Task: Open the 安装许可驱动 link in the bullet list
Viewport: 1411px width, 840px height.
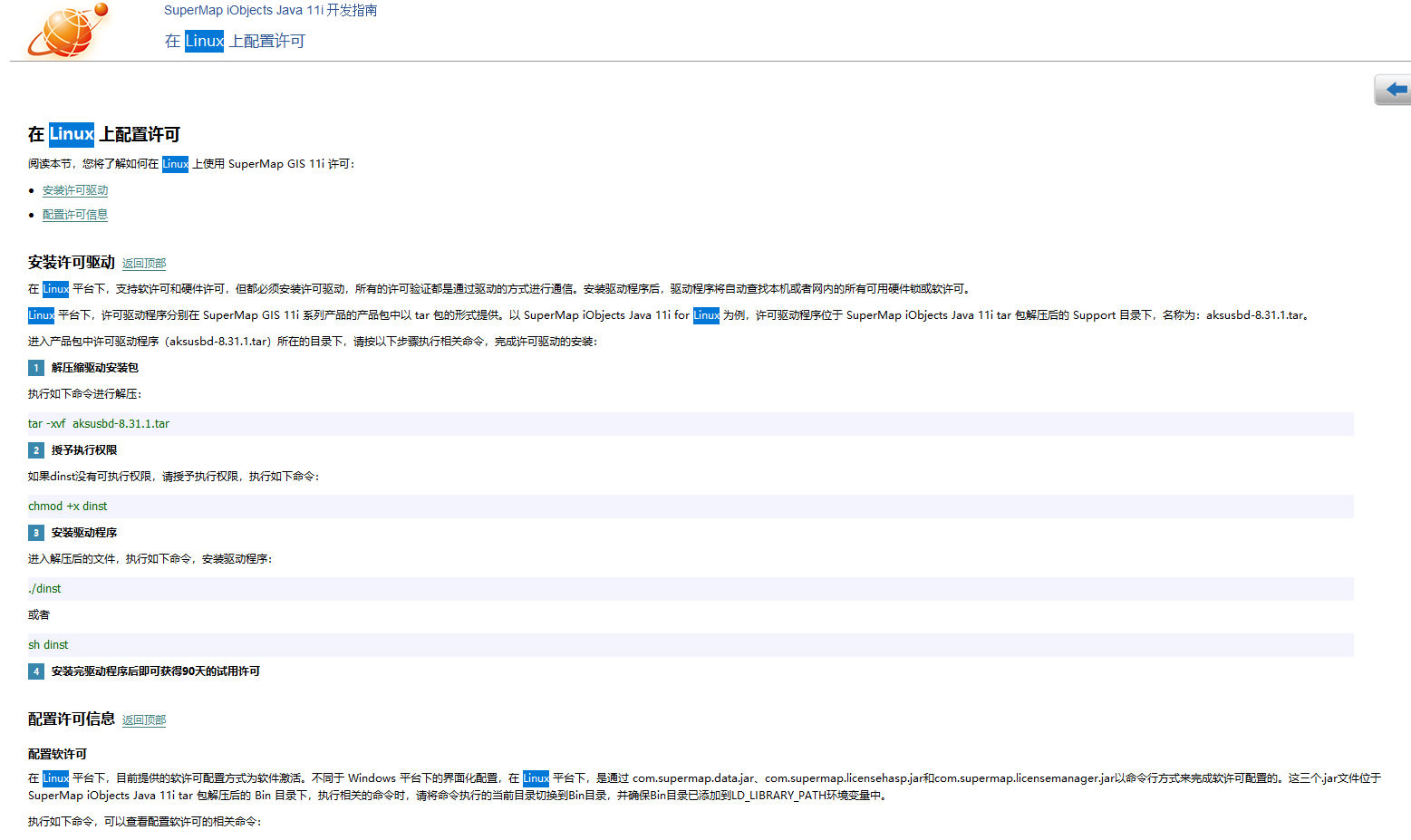Action: pos(75,190)
